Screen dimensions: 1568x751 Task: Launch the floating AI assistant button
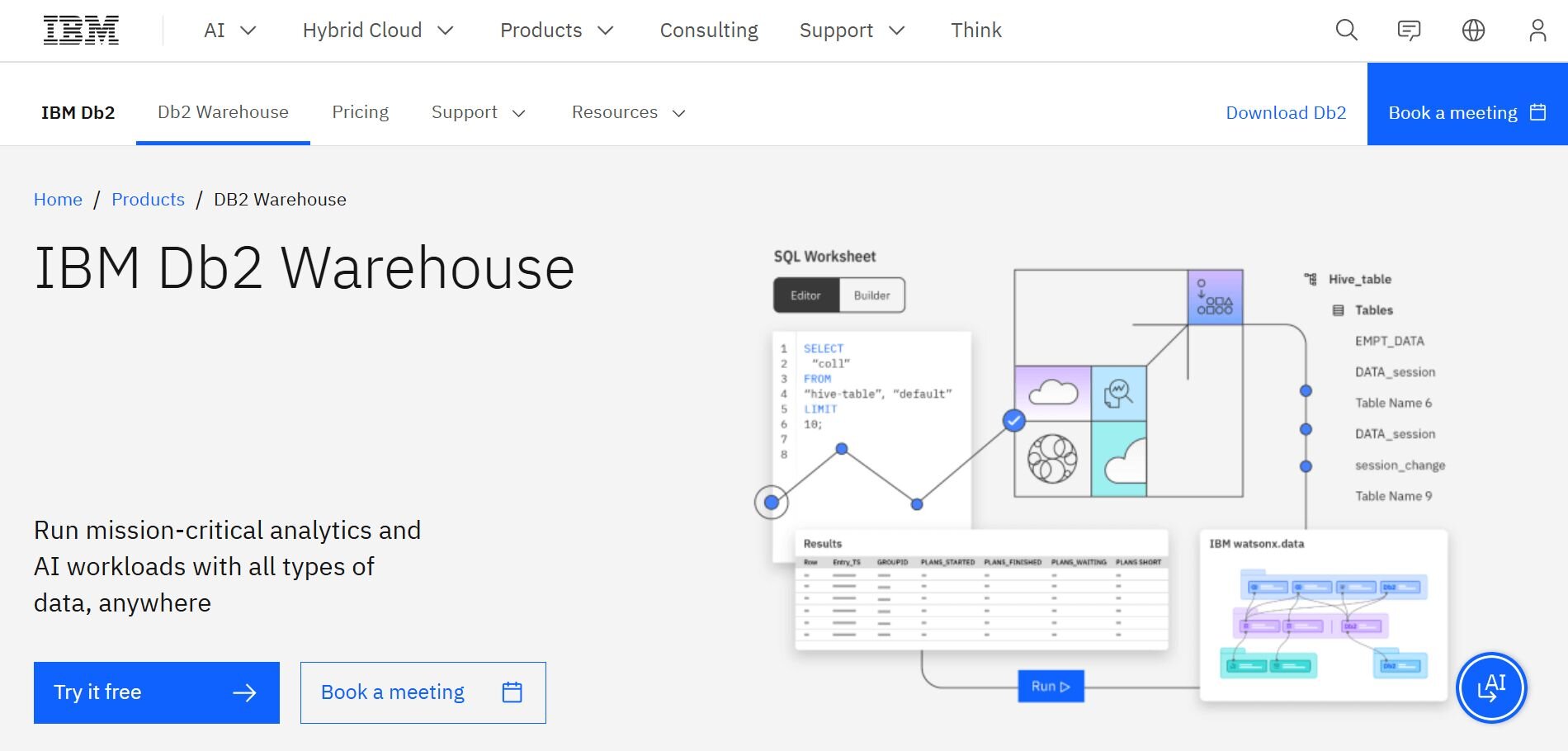1491,687
